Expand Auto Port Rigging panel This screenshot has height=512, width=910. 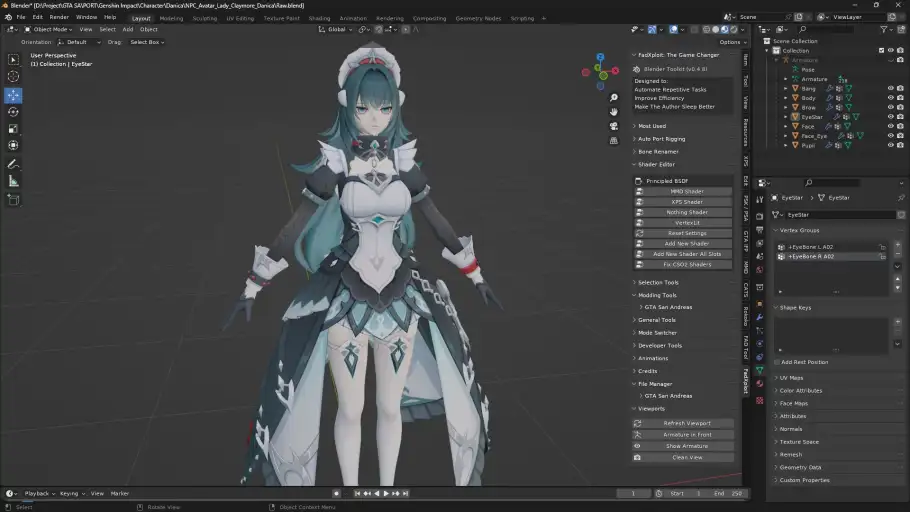click(661, 139)
